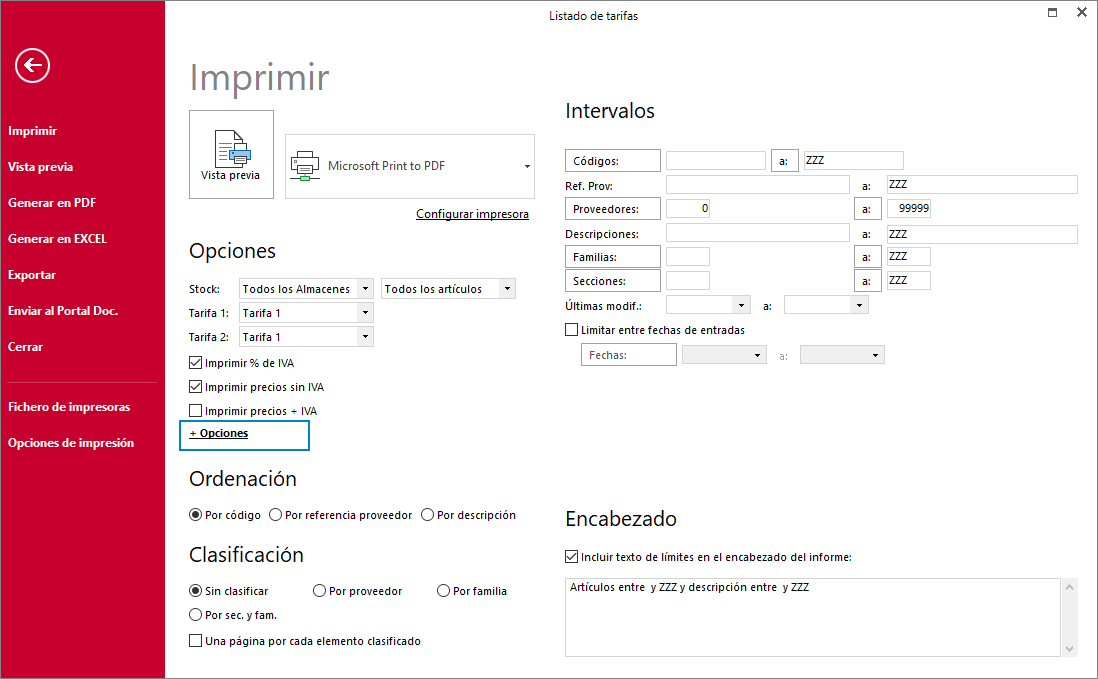The width and height of the screenshot is (1098, 679).
Task: Click the Vista previa document icon button
Action: coord(231,155)
